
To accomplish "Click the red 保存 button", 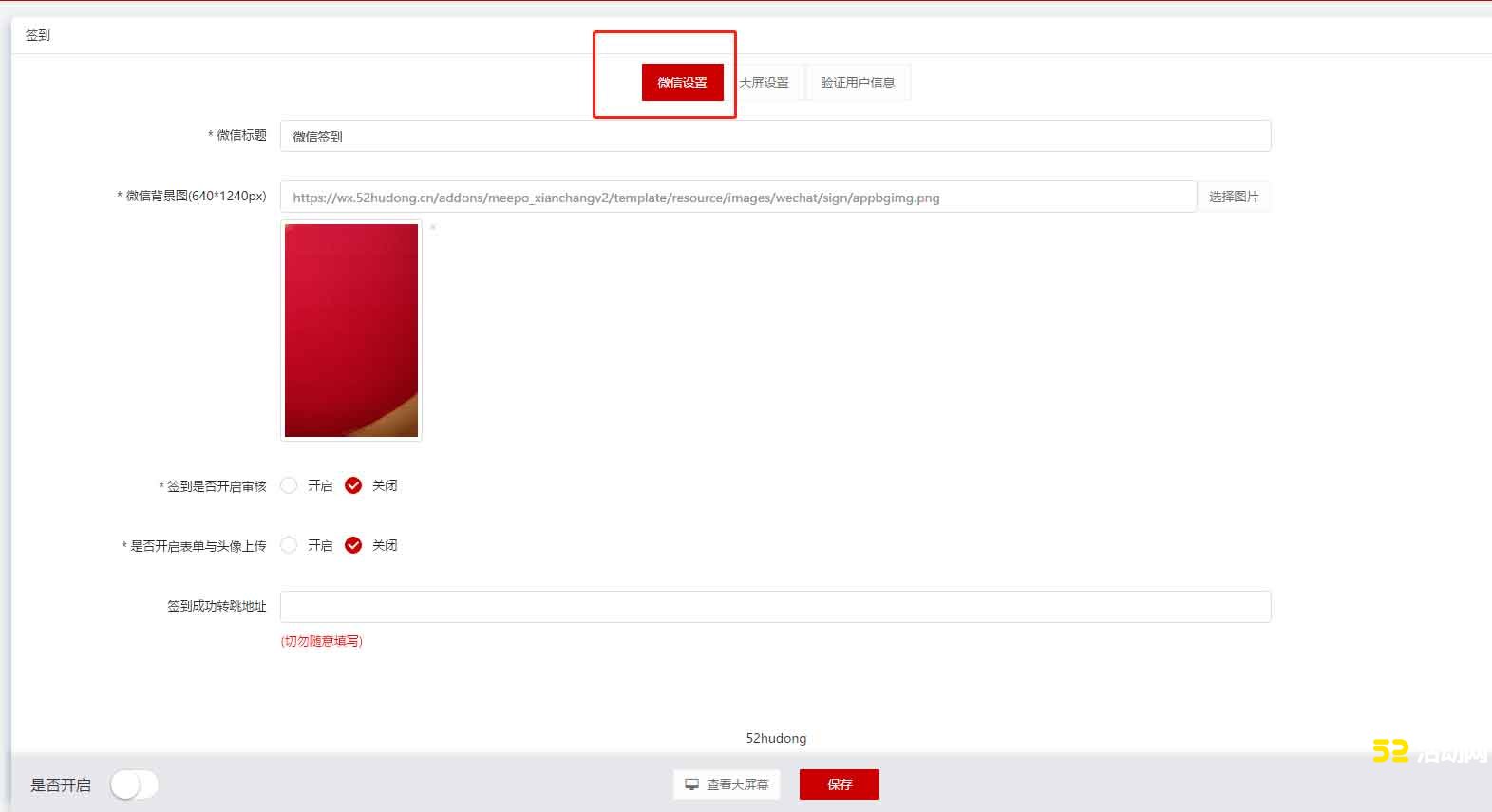I will tap(840, 784).
